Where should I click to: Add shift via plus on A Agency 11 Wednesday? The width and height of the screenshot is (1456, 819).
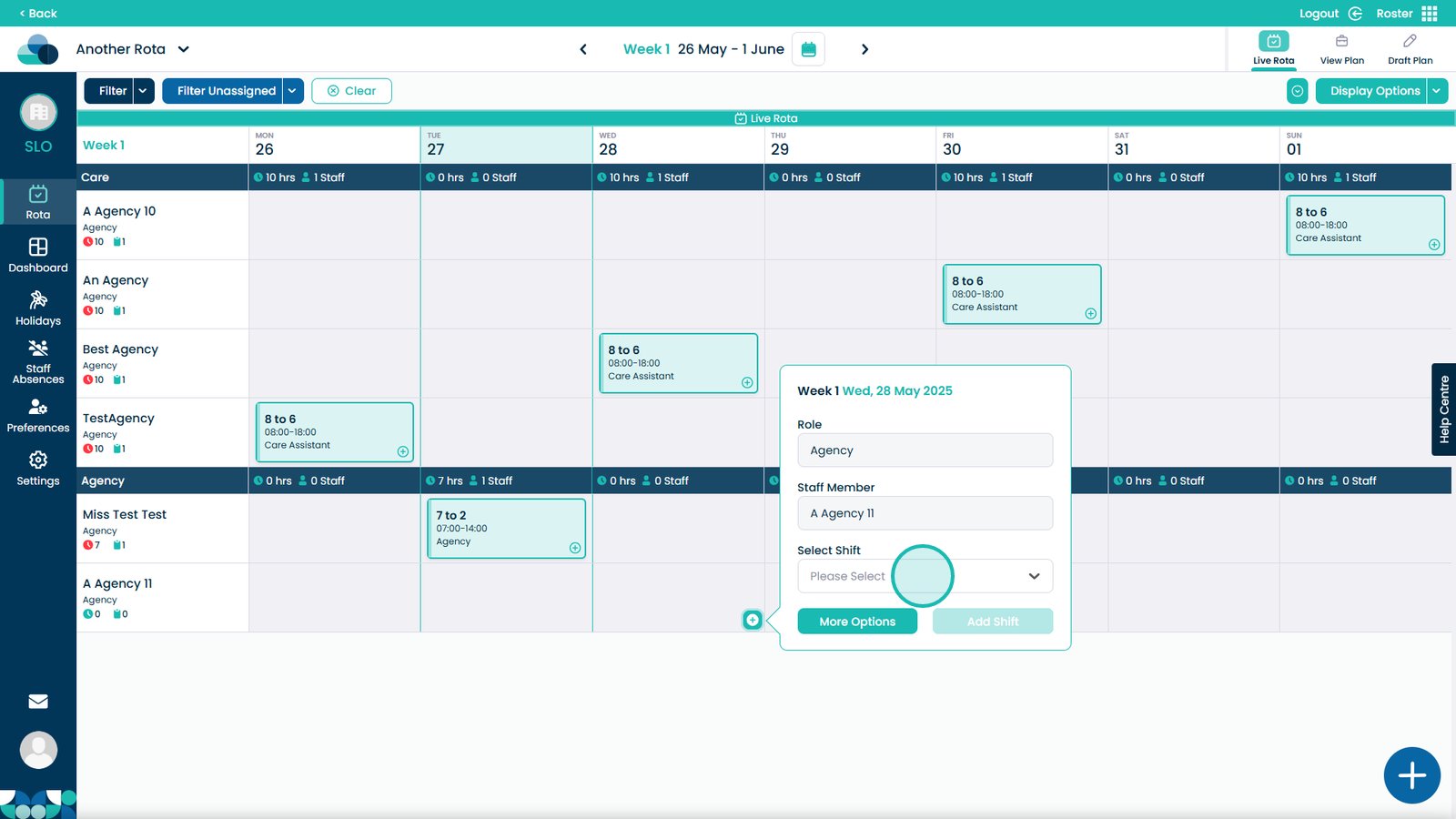click(753, 620)
